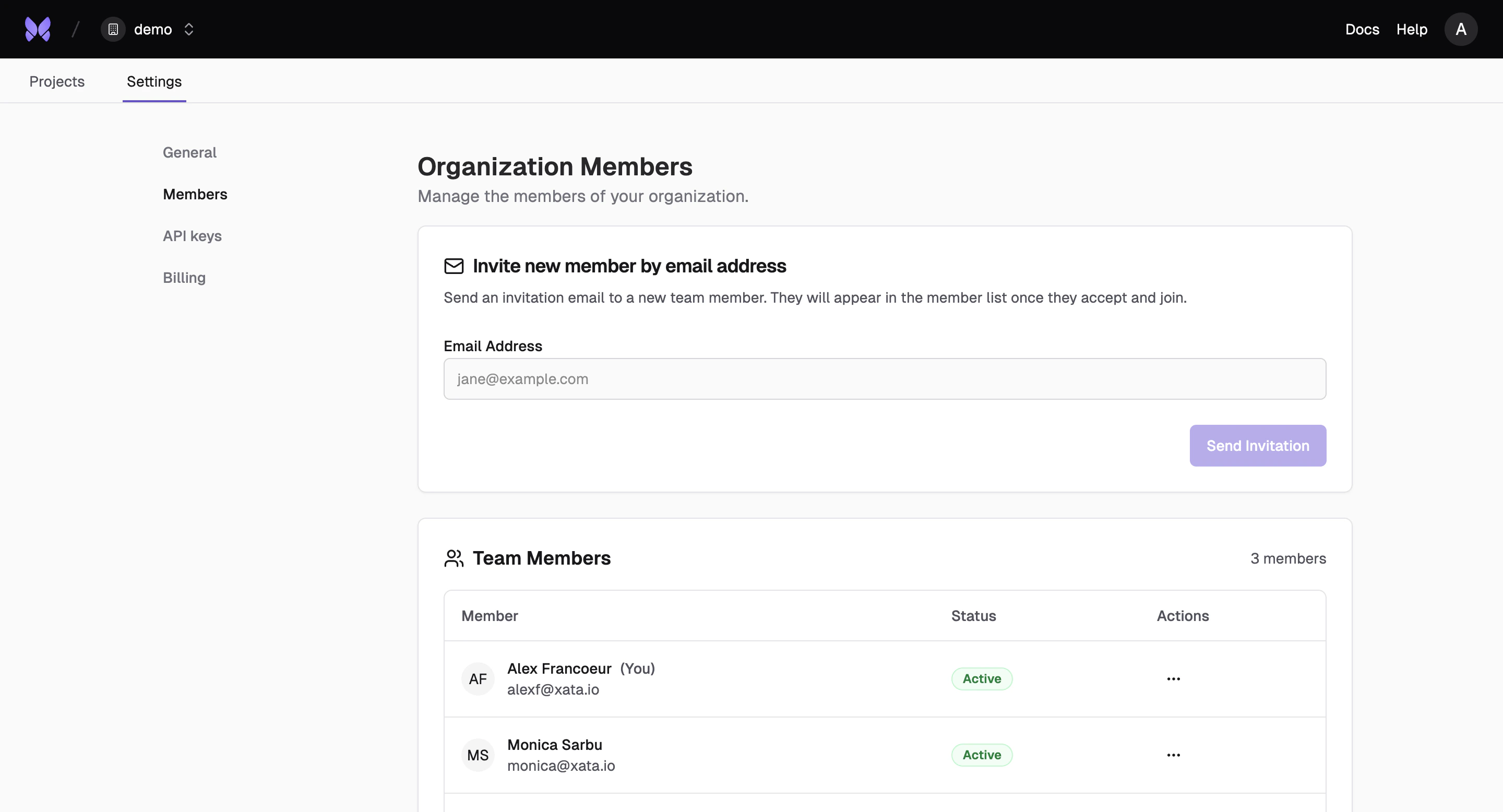Click the Email Address input field
This screenshot has height=812, width=1503.
886,378
